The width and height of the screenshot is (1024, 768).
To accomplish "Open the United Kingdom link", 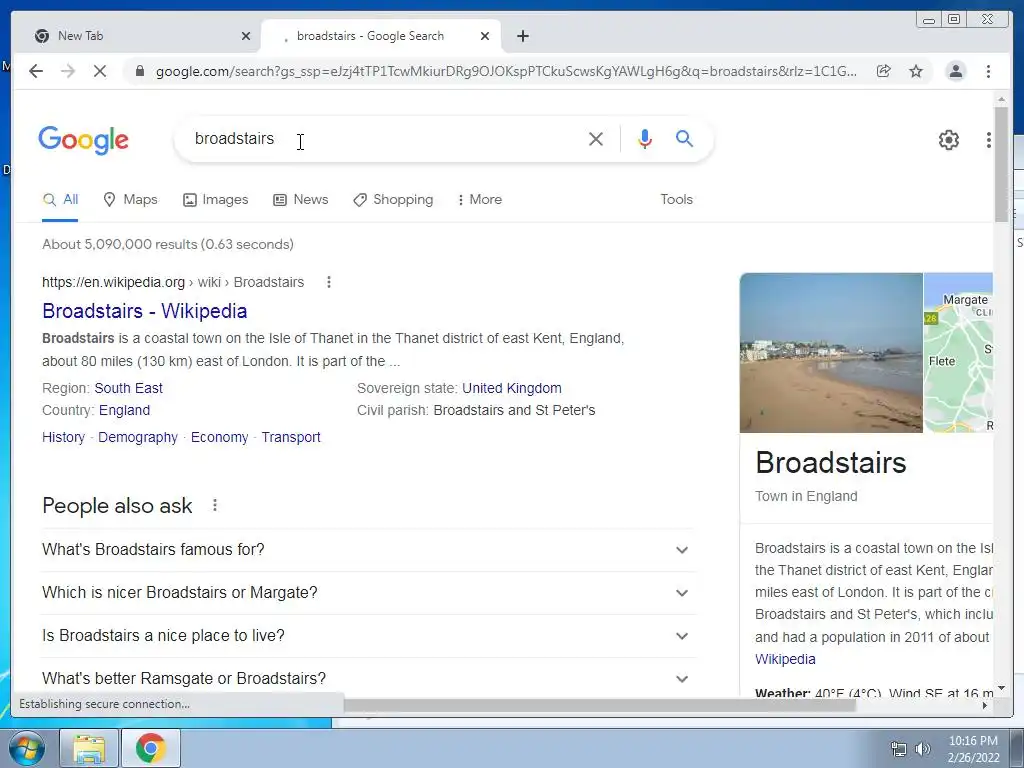I will click(511, 388).
